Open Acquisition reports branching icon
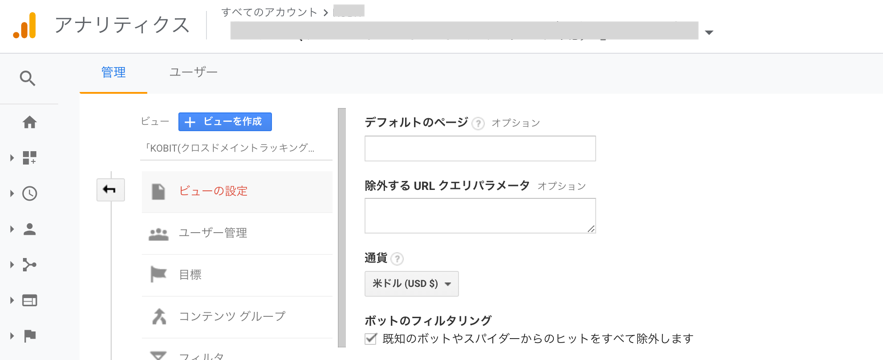883x360 pixels. tap(29, 265)
